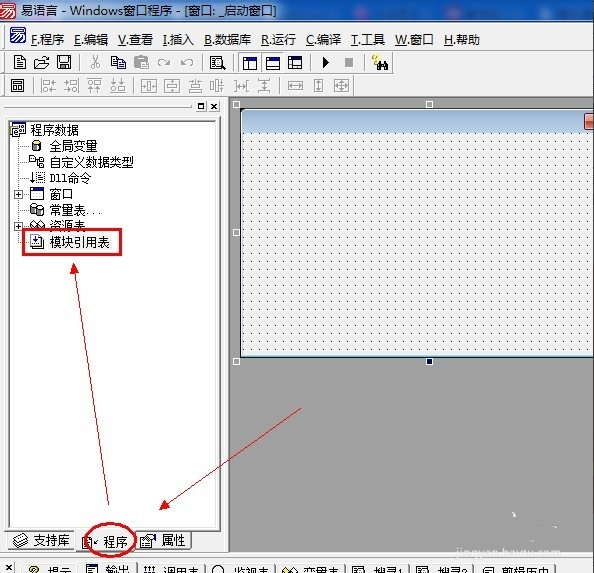Align controls right icon
Image resolution: width=594 pixels, height=573 pixels.
coord(72,86)
